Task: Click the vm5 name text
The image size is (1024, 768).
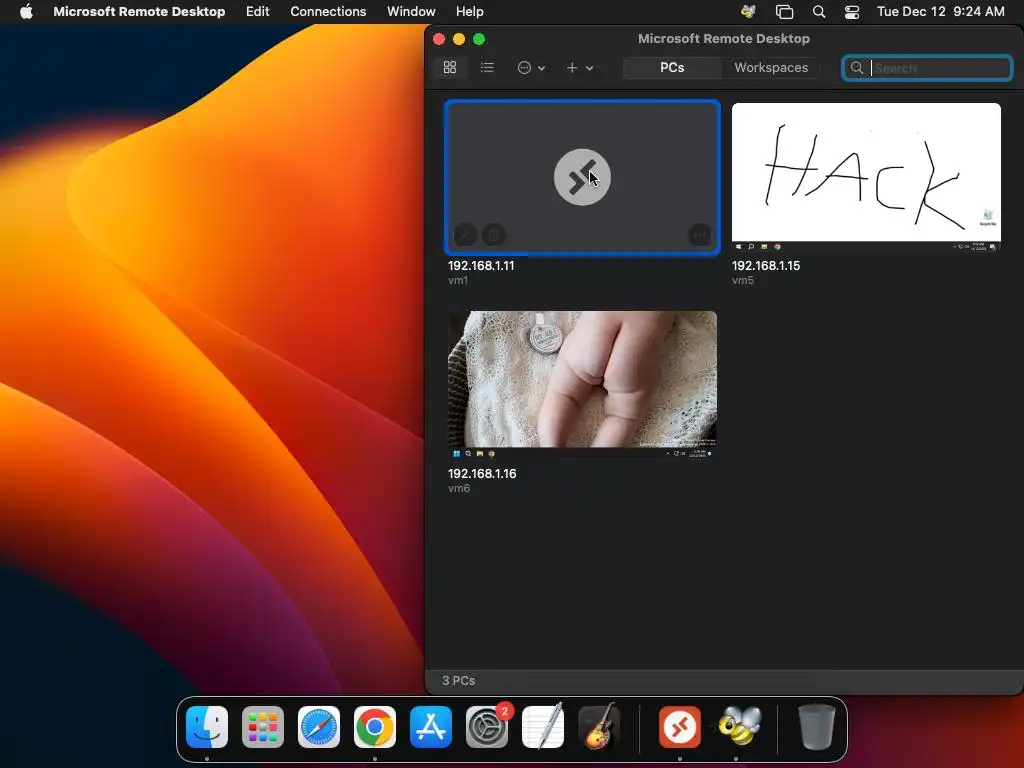Action: click(x=743, y=280)
